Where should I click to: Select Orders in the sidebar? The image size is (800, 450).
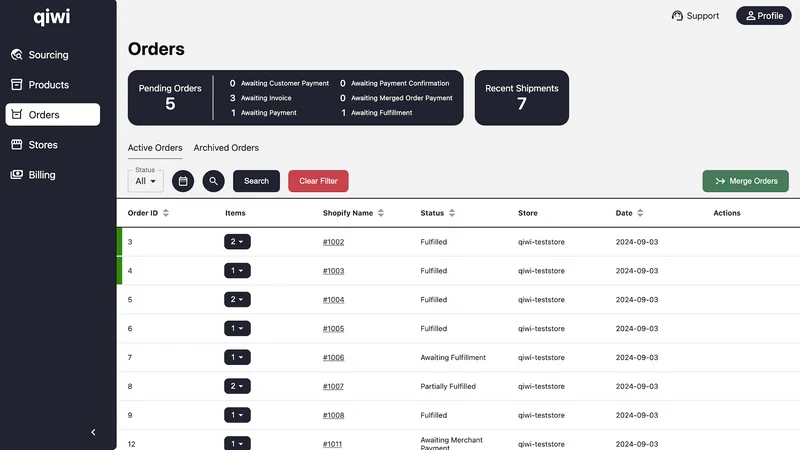pyautogui.click(x=53, y=114)
